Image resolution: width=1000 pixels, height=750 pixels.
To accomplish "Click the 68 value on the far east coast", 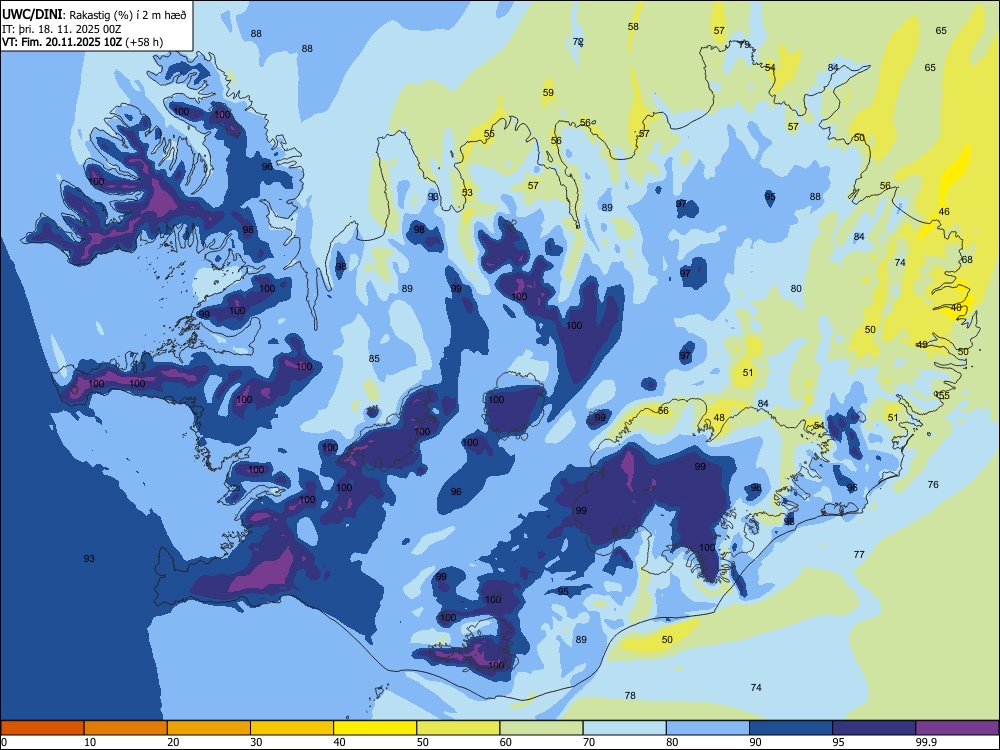I will tap(967, 260).
